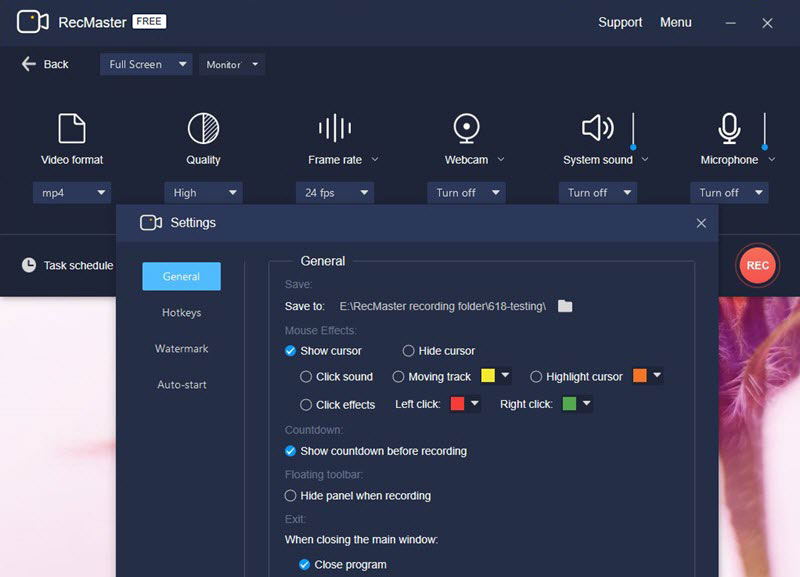Click the Back arrow icon
800x577 pixels.
29,64
